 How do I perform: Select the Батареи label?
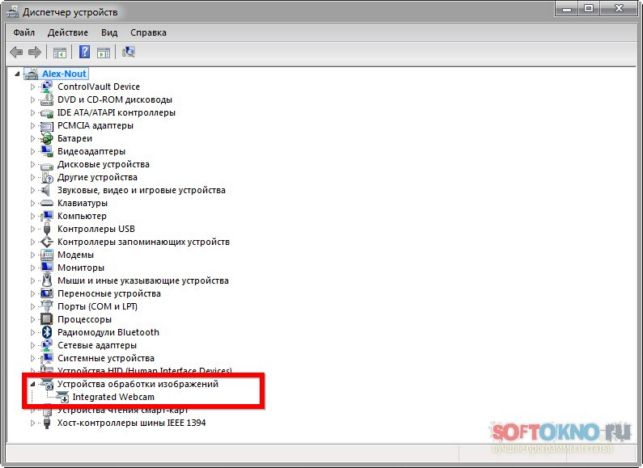(75, 139)
